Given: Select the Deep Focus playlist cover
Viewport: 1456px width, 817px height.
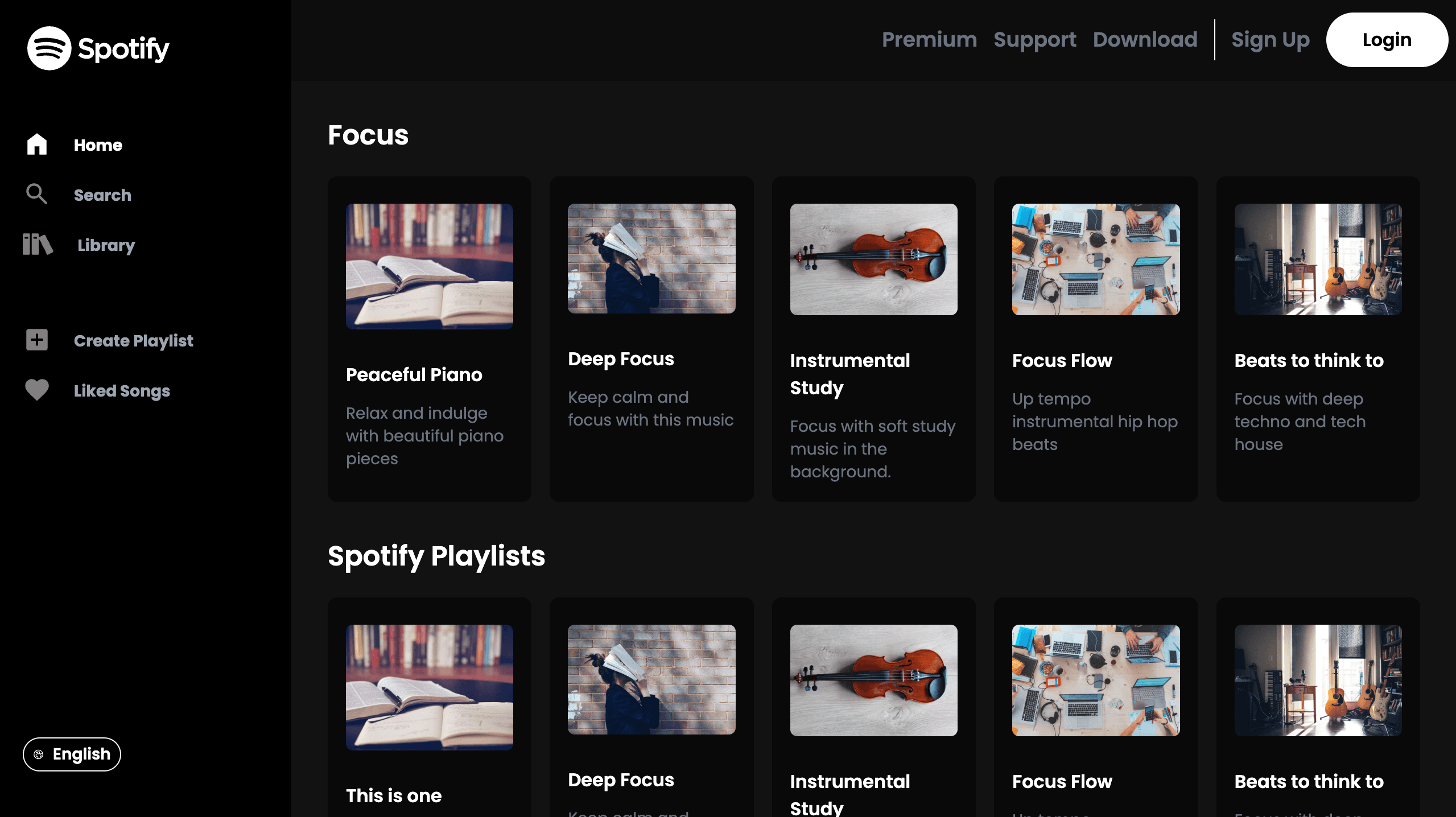Looking at the screenshot, I should [x=651, y=258].
